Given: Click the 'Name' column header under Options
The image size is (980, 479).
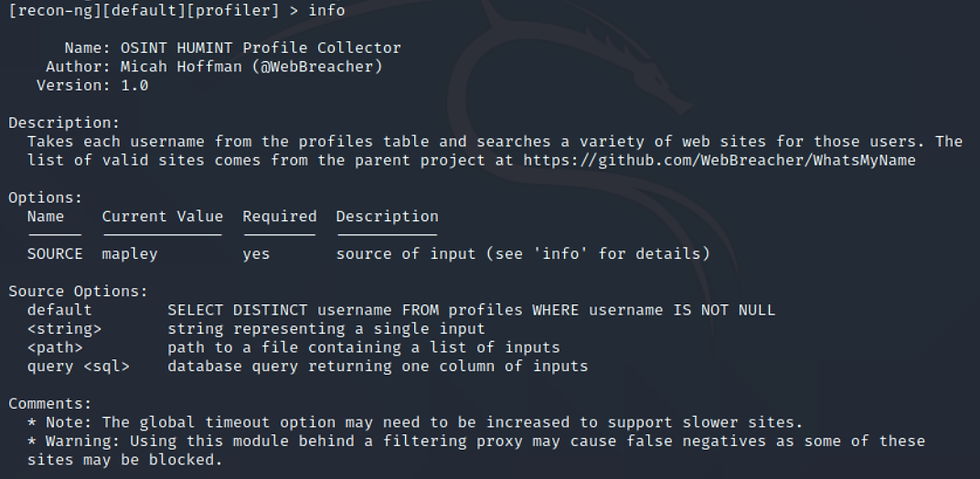Looking at the screenshot, I should coord(46,216).
